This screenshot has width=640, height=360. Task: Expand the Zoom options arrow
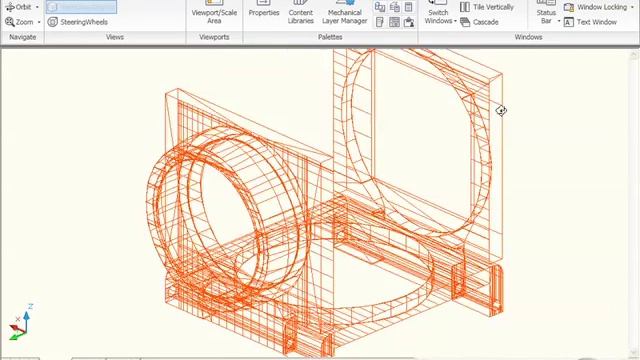click(x=39, y=22)
